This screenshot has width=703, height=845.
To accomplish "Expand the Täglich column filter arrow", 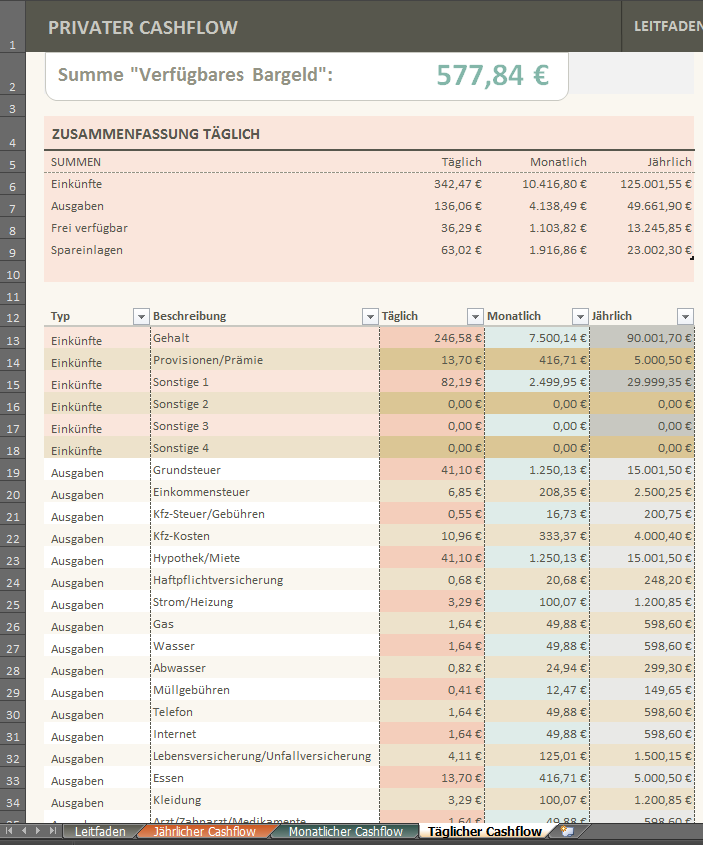I will point(475,316).
